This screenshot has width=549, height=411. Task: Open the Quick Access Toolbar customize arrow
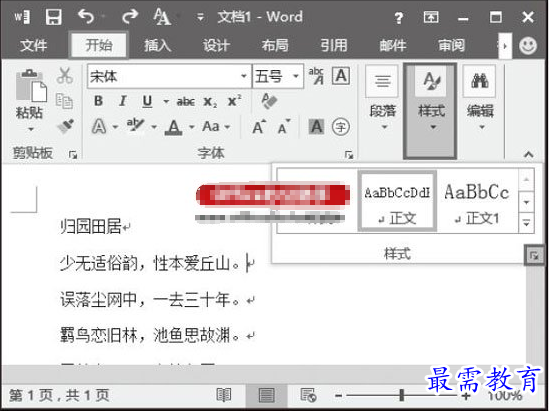click(x=200, y=16)
